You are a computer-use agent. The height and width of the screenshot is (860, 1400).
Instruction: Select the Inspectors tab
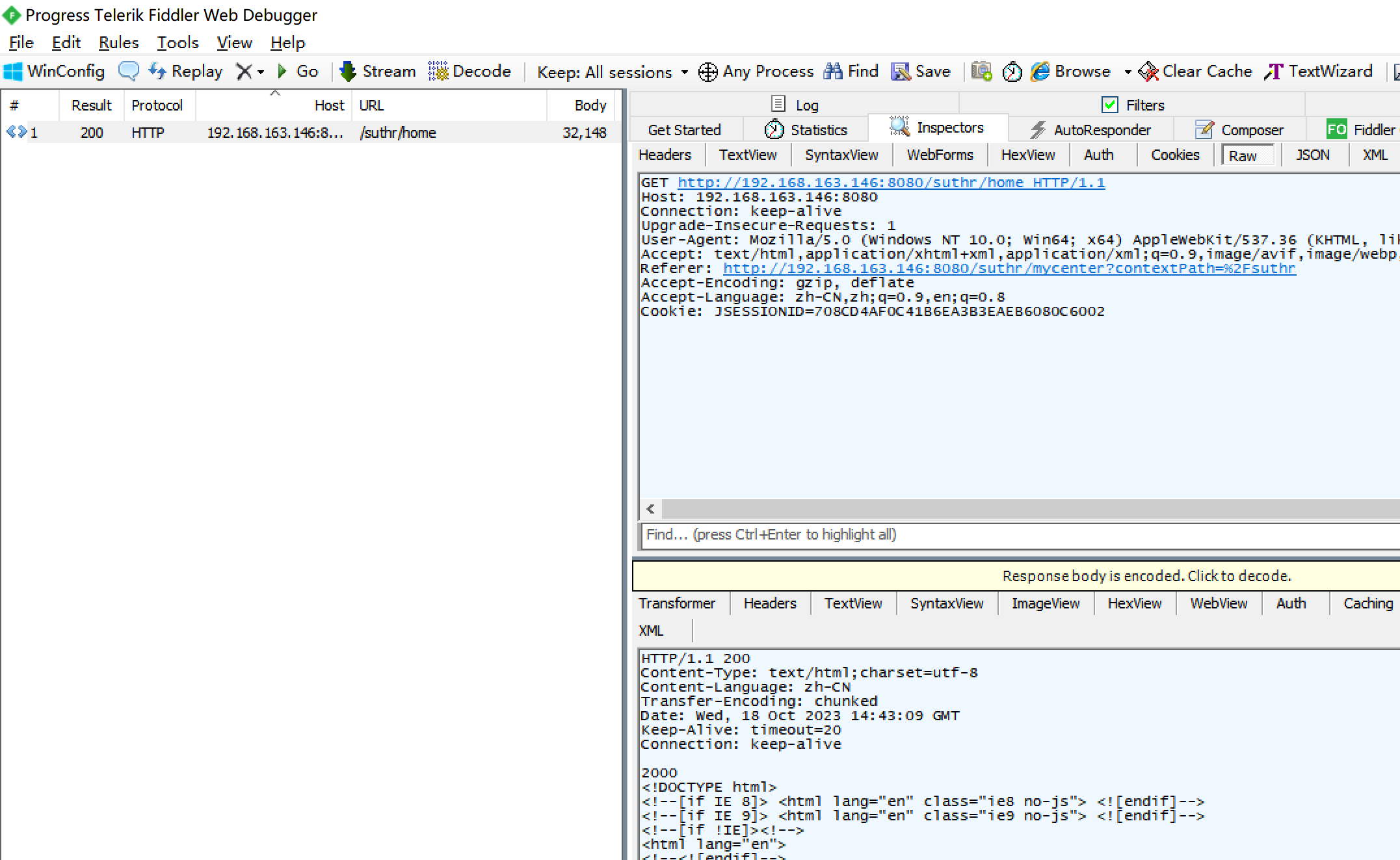pos(938,127)
